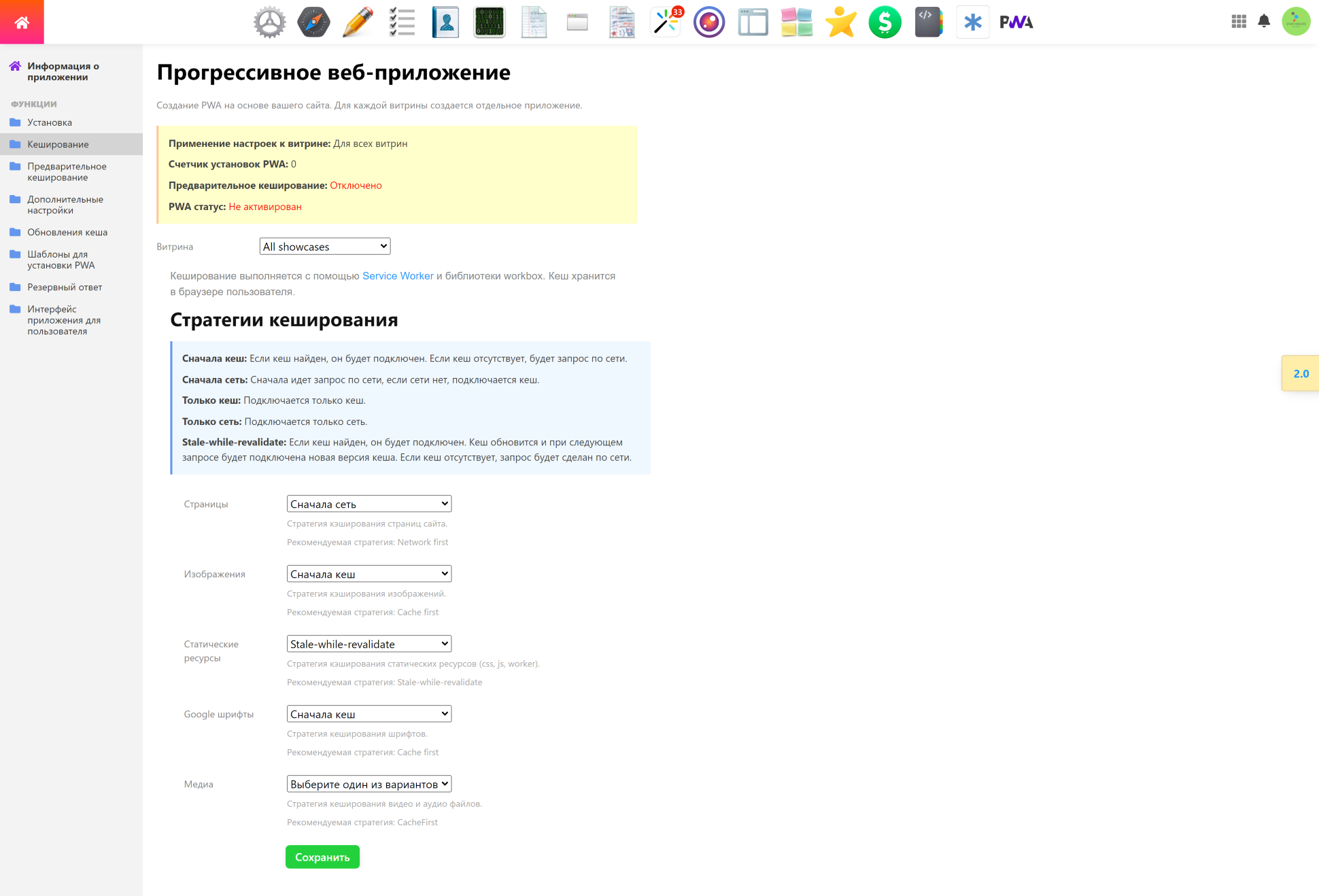Open the magic wand icon with badge 33
1319x896 pixels.
pos(666,22)
